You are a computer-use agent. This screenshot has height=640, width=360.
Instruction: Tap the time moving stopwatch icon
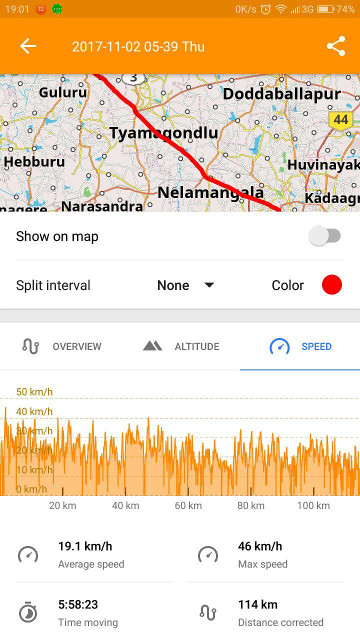[x=28, y=612]
